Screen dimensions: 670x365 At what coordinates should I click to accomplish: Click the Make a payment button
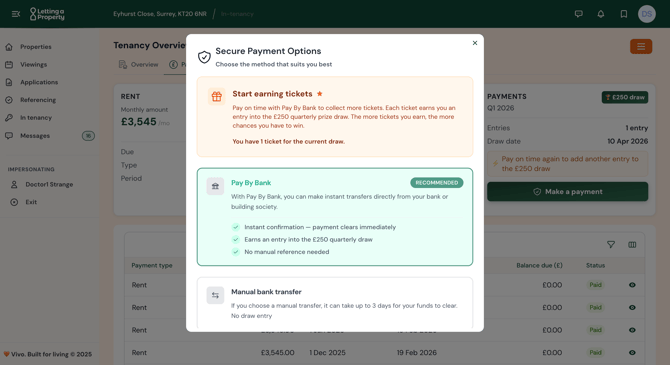tap(567, 191)
